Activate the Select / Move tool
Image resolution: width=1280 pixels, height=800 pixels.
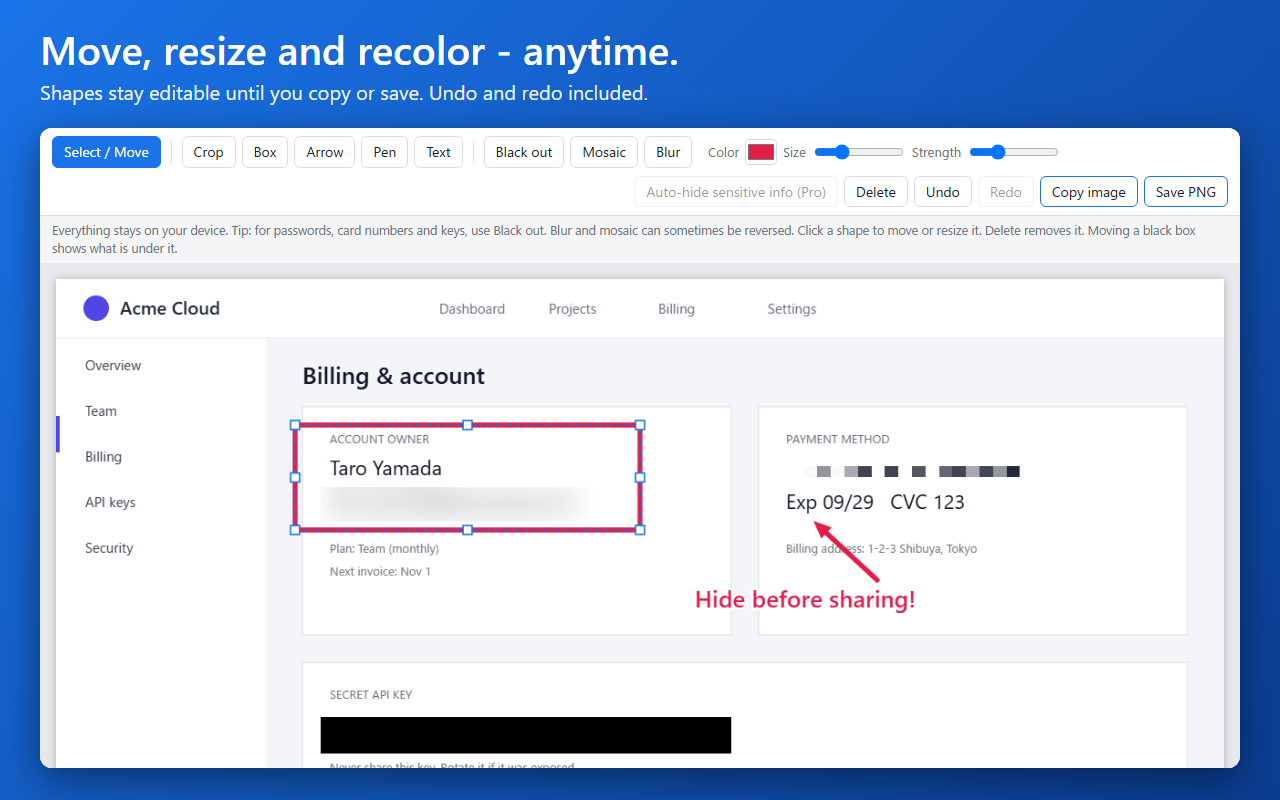click(106, 152)
